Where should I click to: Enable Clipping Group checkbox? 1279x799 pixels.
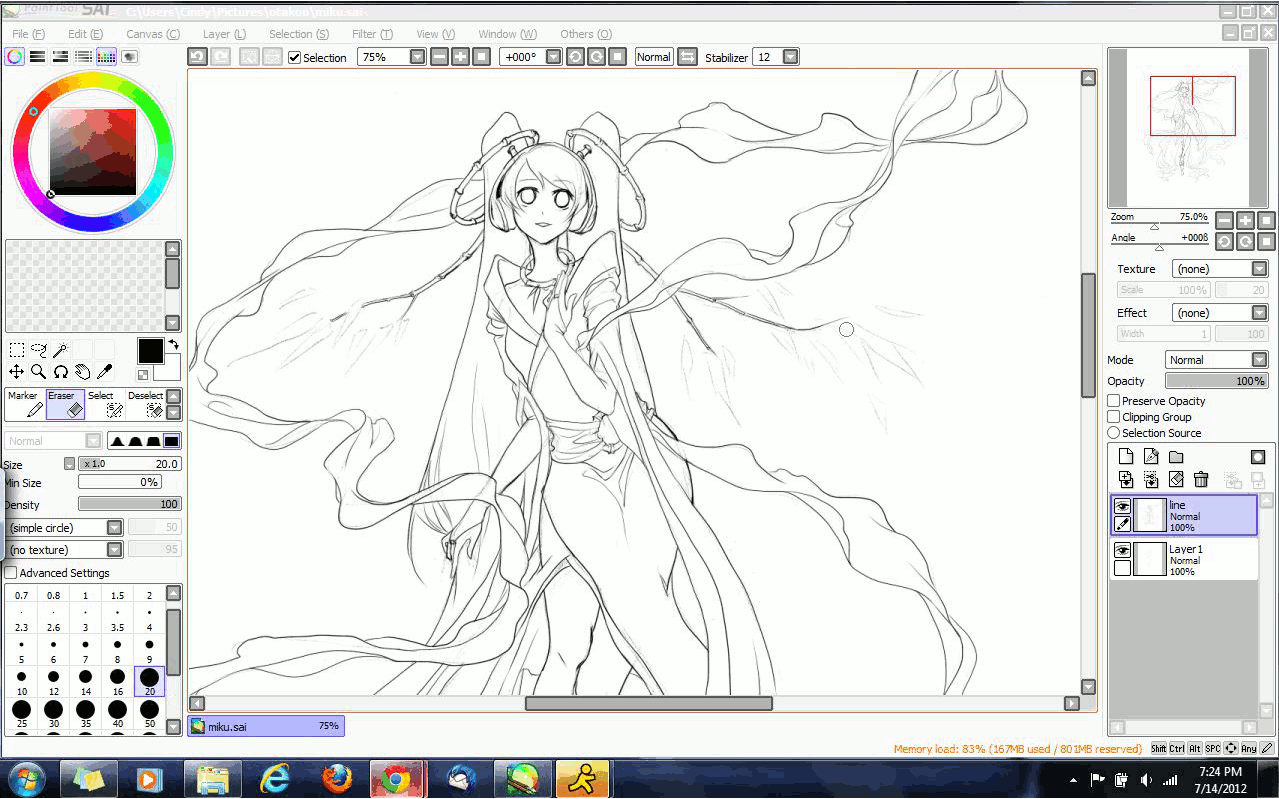[x=1114, y=417]
